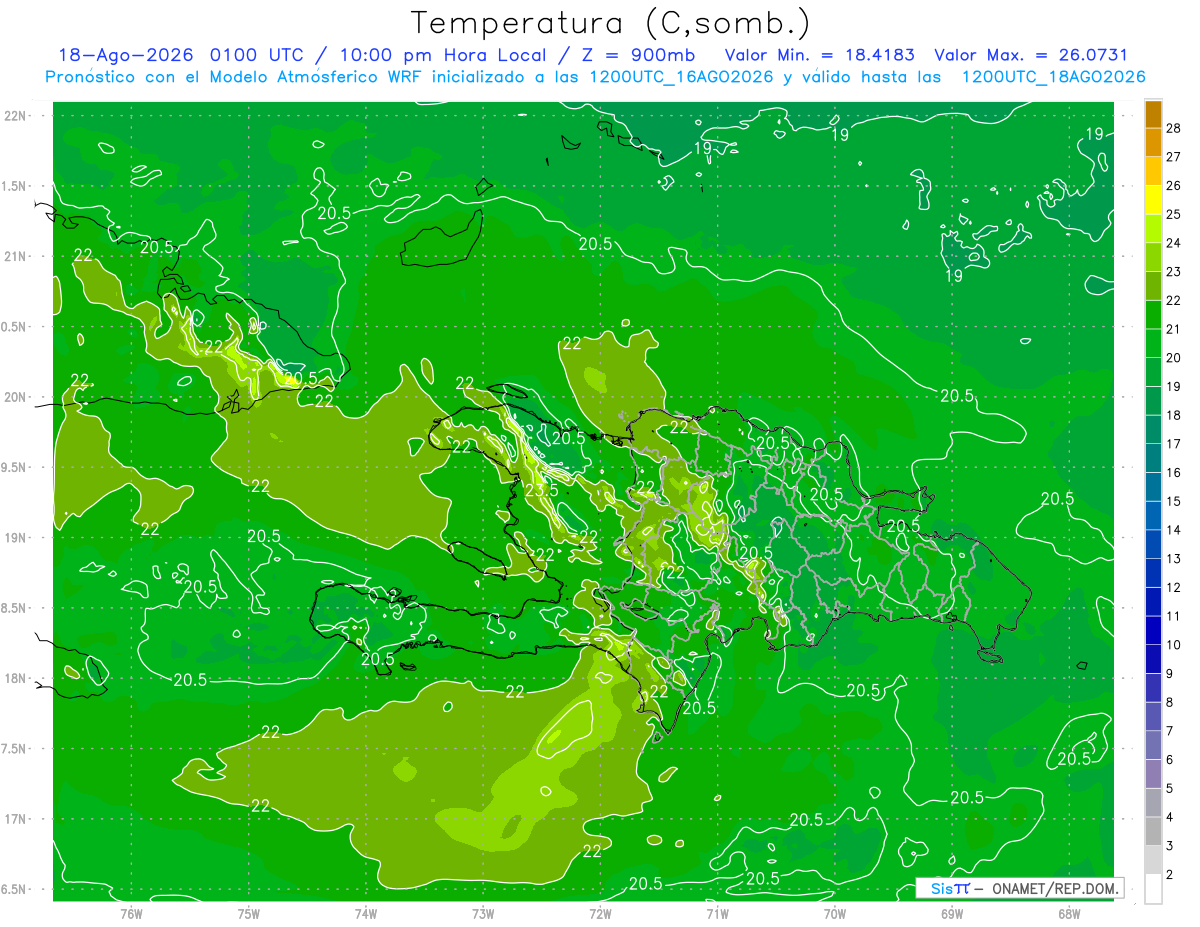
Task: Select the green color bar segment between 20 and 21
Action: point(1153,344)
